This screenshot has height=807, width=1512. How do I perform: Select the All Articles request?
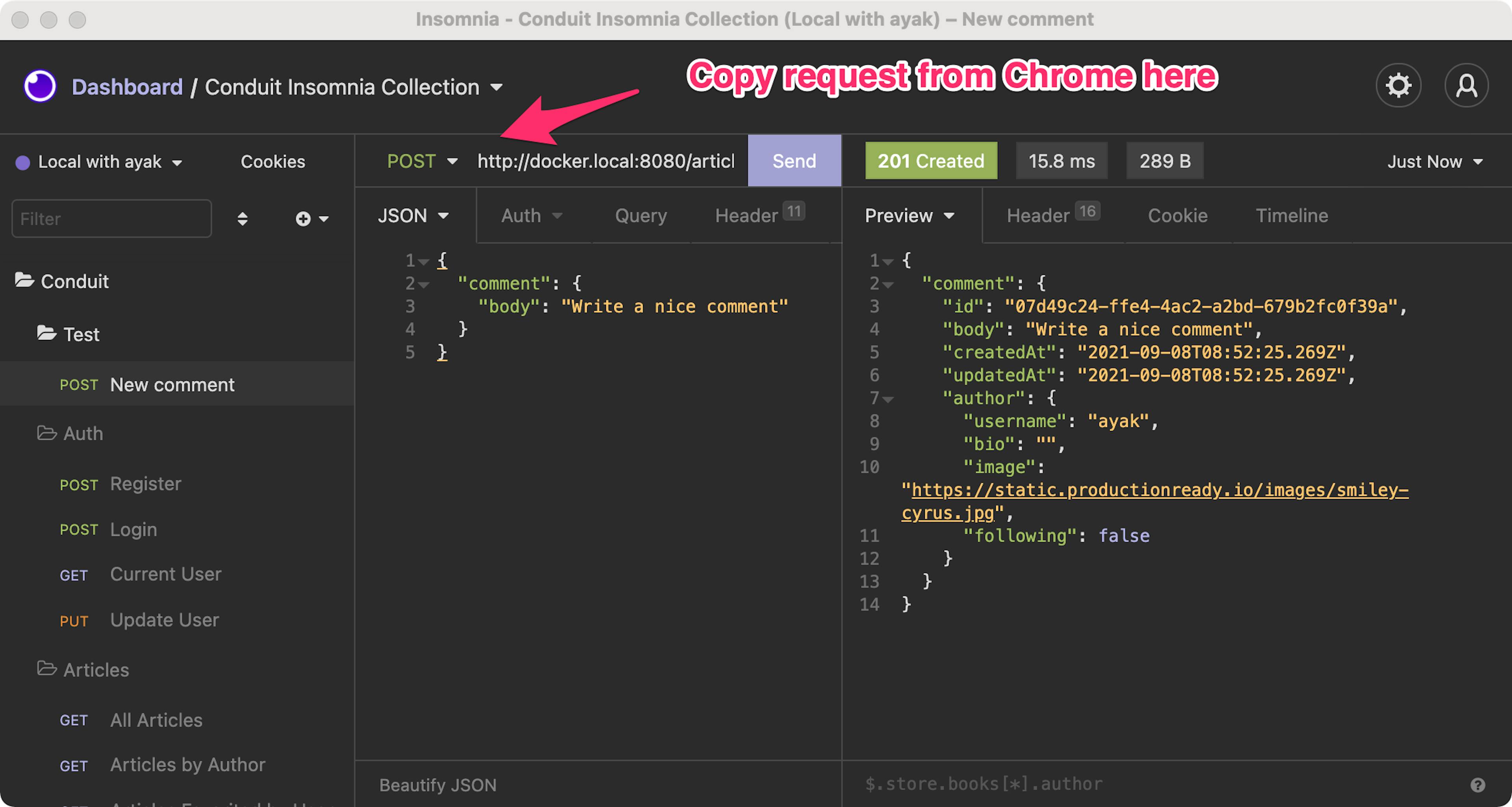pyautogui.click(x=177, y=720)
